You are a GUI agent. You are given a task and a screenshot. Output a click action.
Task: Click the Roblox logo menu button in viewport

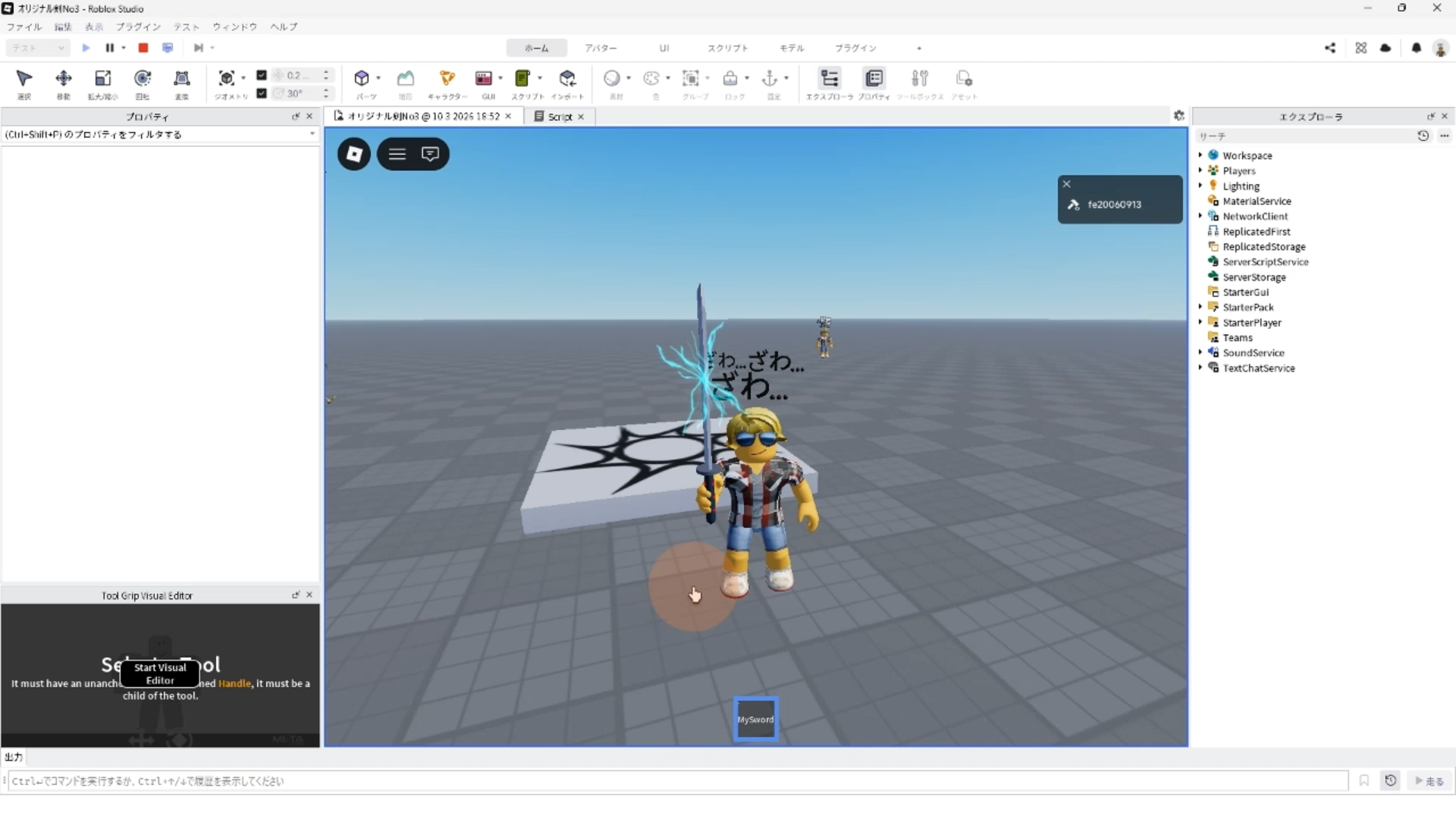point(354,154)
